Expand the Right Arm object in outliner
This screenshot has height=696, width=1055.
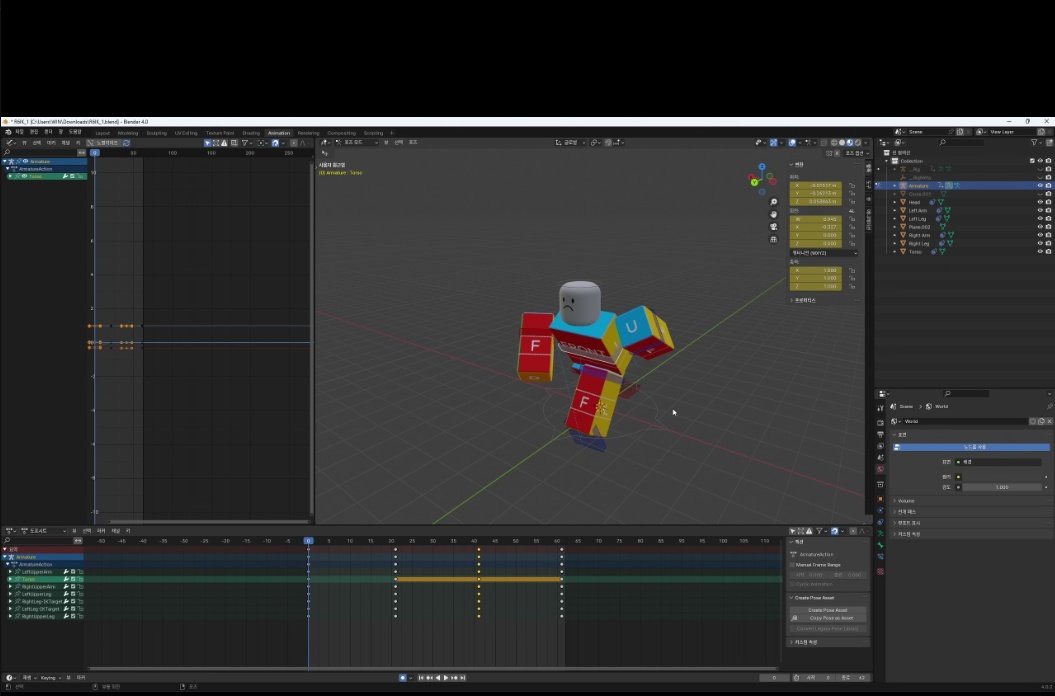(x=895, y=236)
